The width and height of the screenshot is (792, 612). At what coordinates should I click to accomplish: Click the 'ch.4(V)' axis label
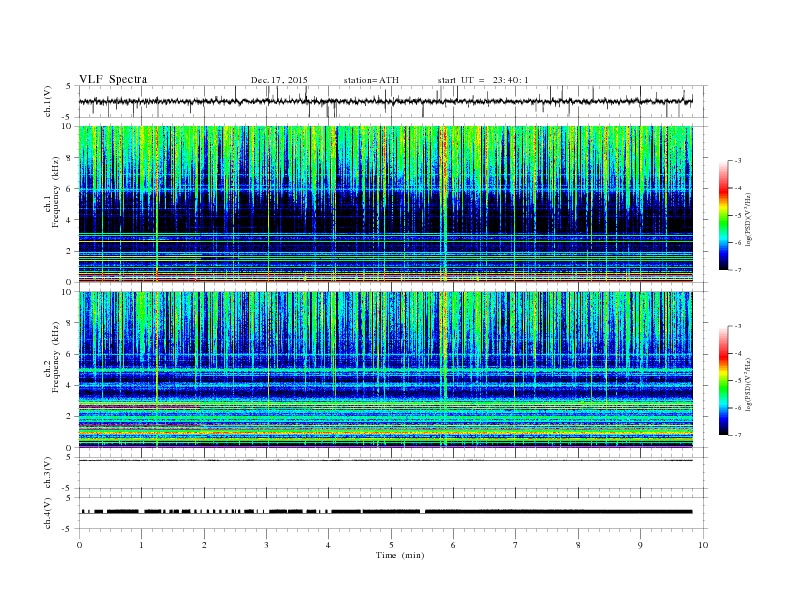tap(48, 513)
